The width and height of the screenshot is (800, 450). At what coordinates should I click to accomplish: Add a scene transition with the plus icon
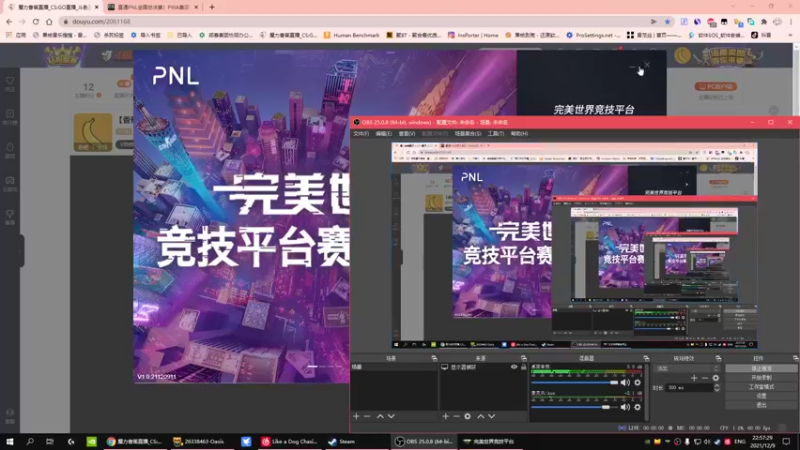(x=694, y=378)
